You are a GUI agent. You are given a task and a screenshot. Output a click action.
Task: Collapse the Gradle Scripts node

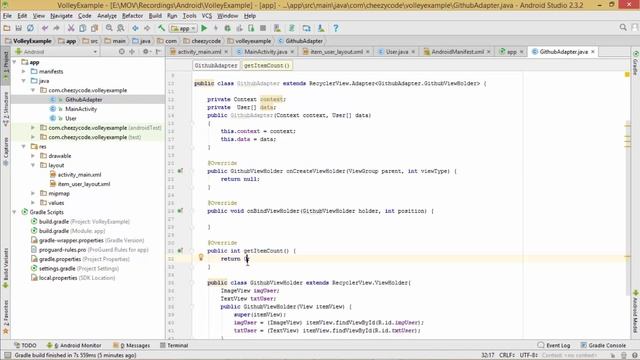point(15,212)
